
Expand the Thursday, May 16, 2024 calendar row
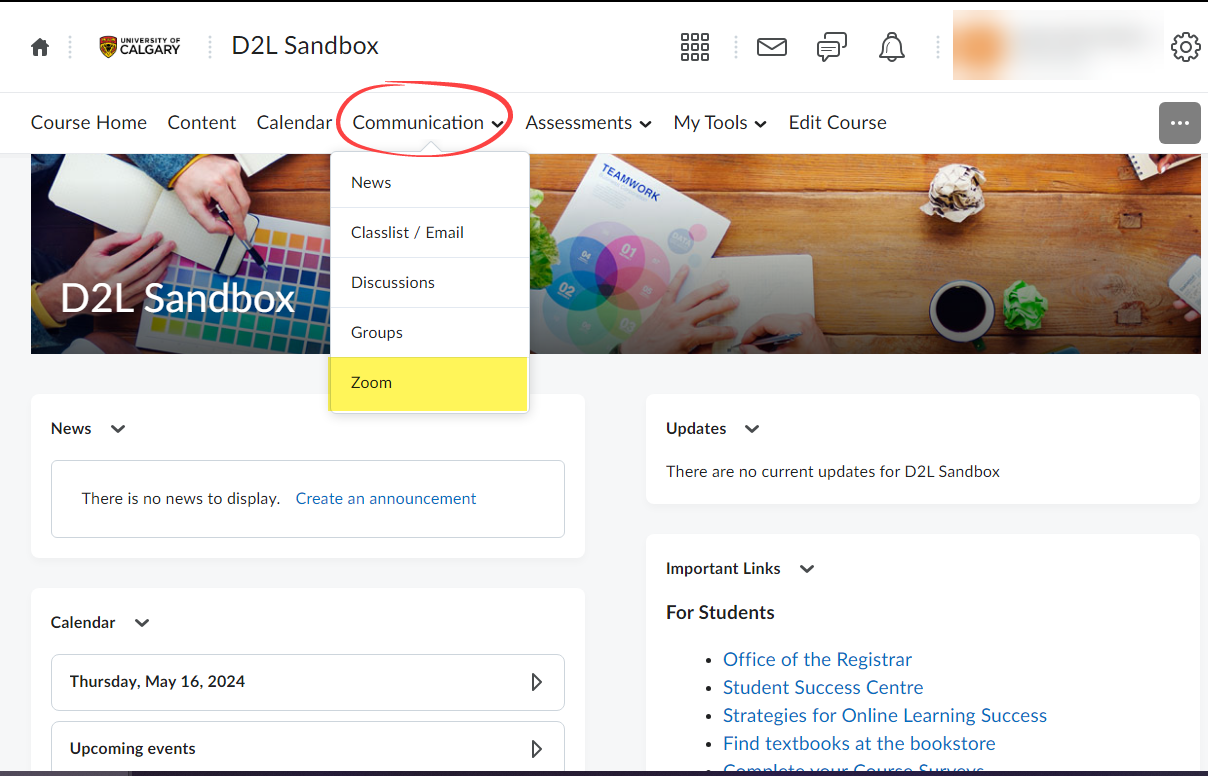click(308, 682)
